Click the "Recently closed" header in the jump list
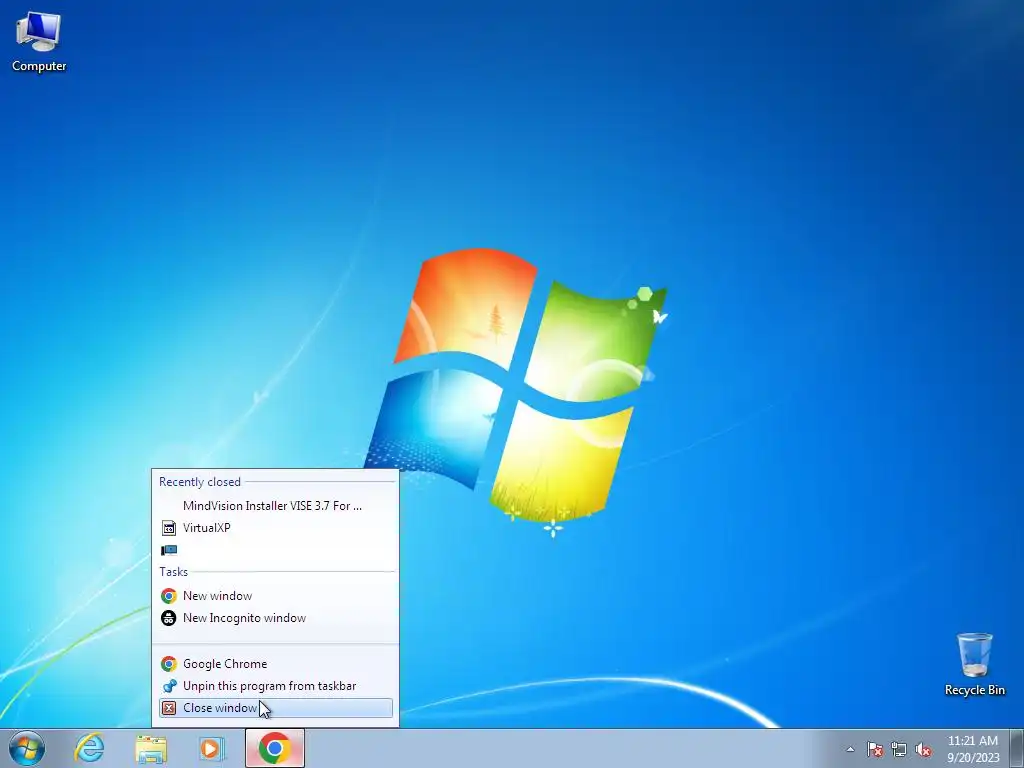 coord(200,482)
